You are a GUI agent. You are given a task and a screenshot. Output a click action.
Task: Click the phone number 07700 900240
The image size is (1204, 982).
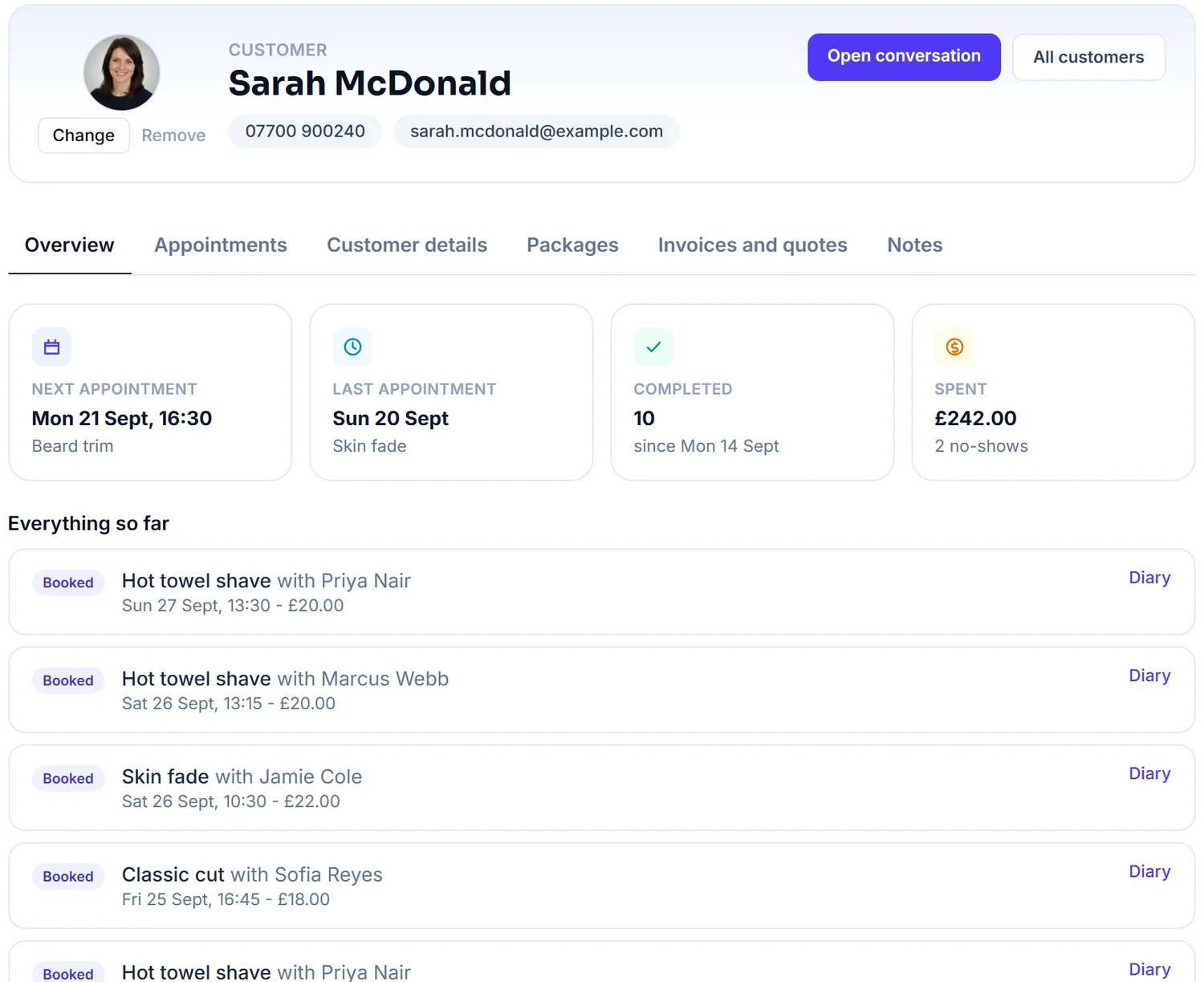(x=305, y=132)
